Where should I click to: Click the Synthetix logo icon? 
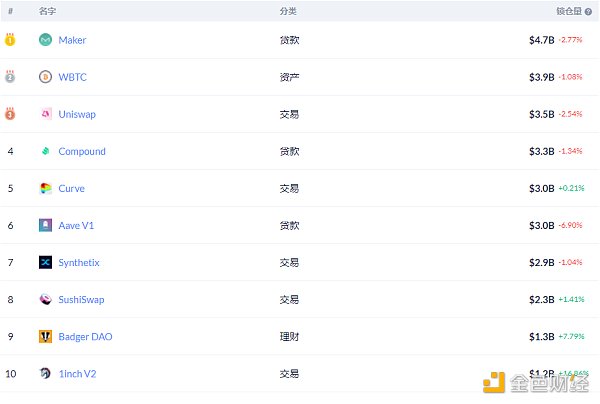click(46, 262)
